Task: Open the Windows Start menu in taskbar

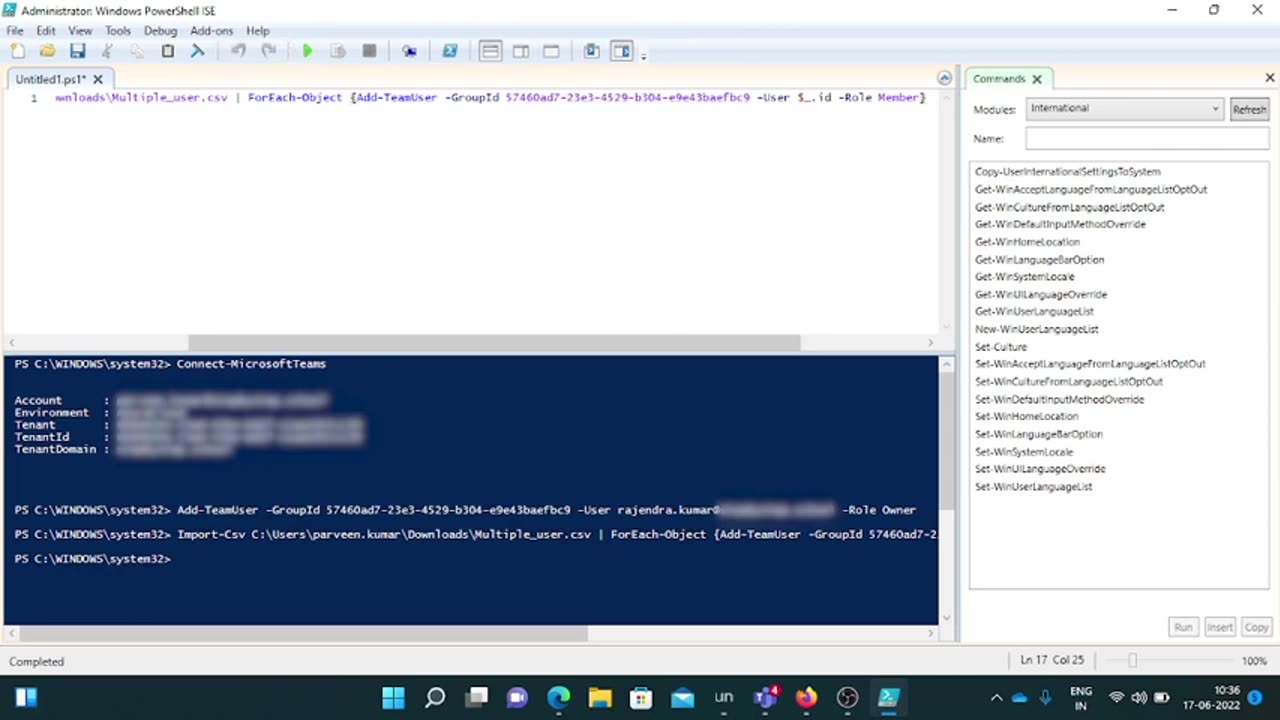Action: [x=393, y=698]
